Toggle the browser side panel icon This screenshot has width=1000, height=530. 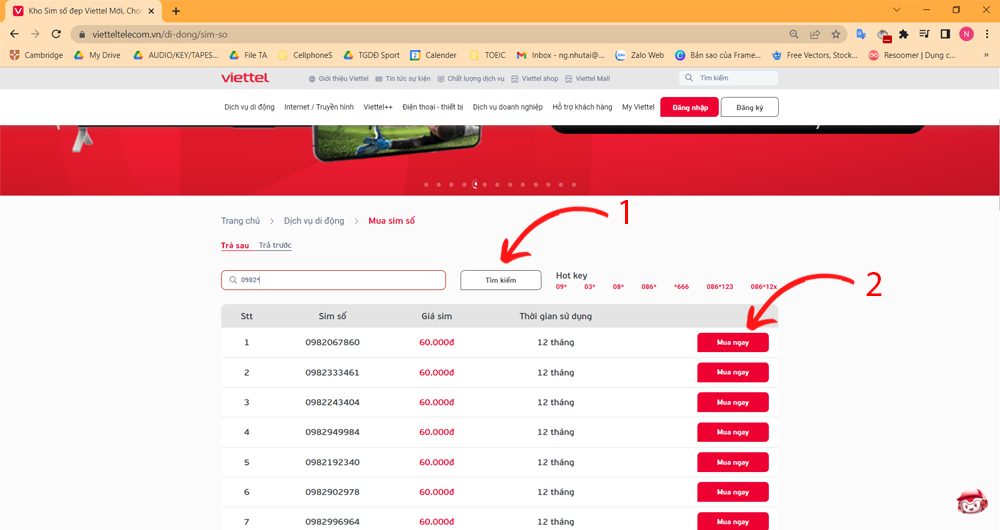[945, 33]
